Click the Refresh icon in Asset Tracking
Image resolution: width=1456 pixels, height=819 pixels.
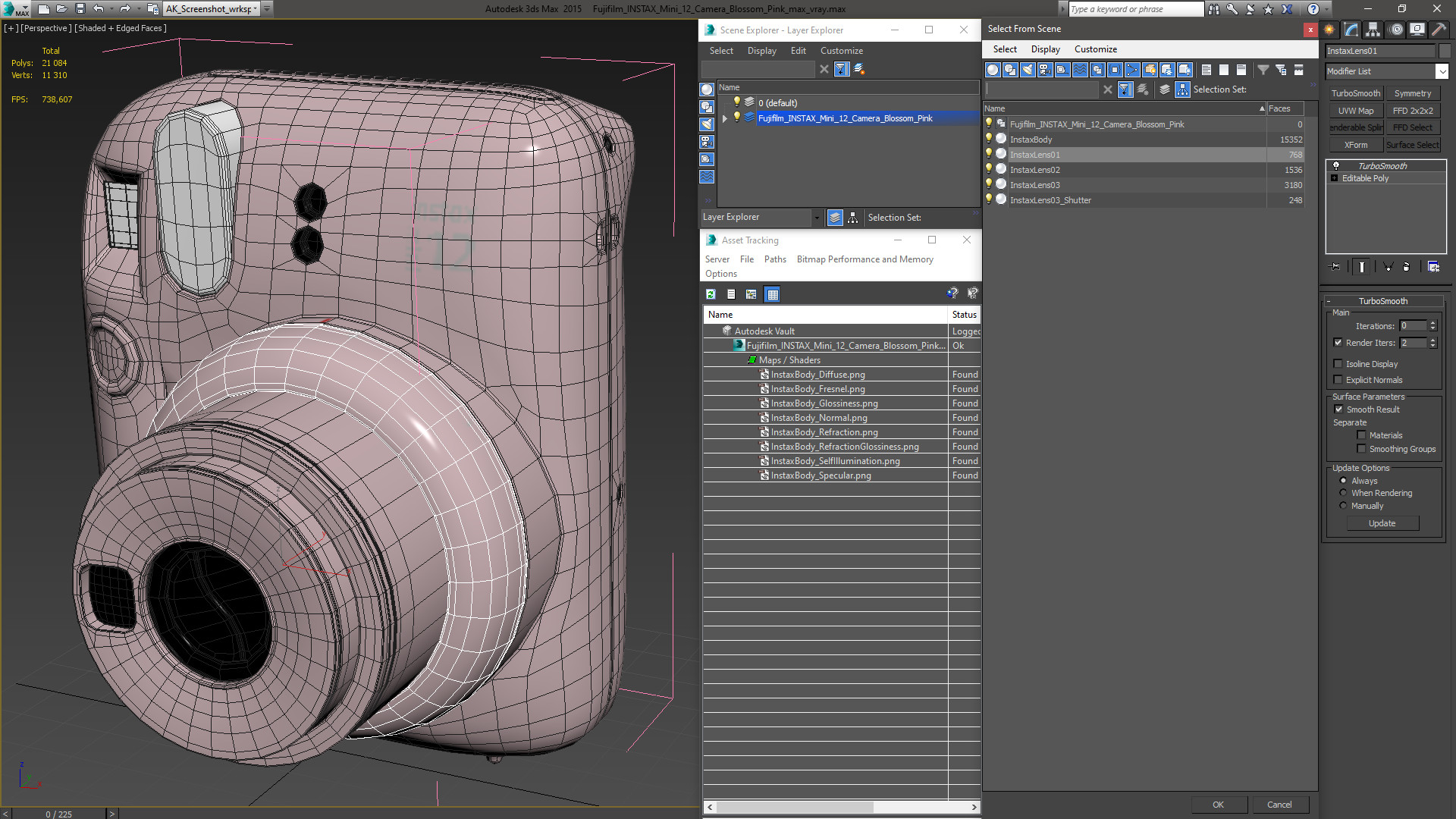point(711,294)
